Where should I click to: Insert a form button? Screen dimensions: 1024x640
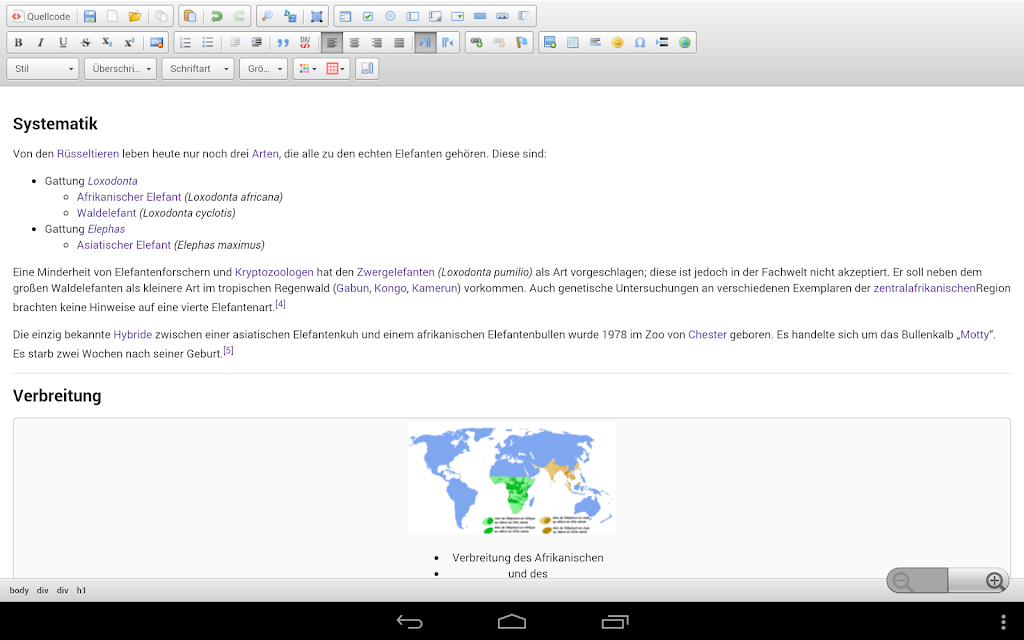[x=480, y=16]
